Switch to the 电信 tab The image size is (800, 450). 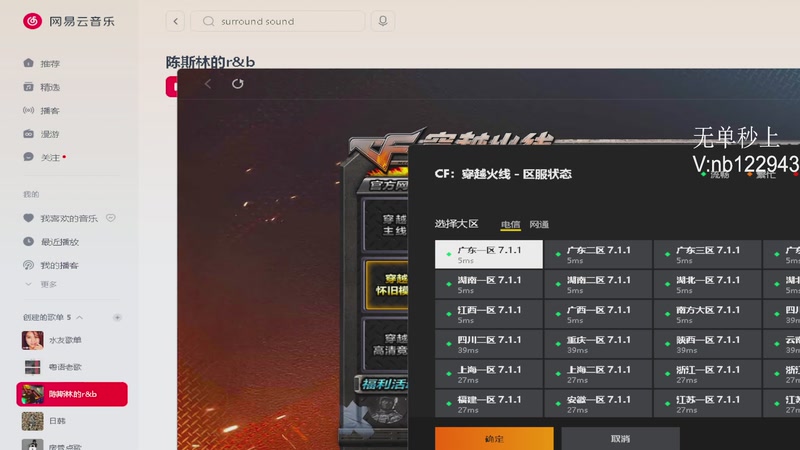click(x=510, y=224)
